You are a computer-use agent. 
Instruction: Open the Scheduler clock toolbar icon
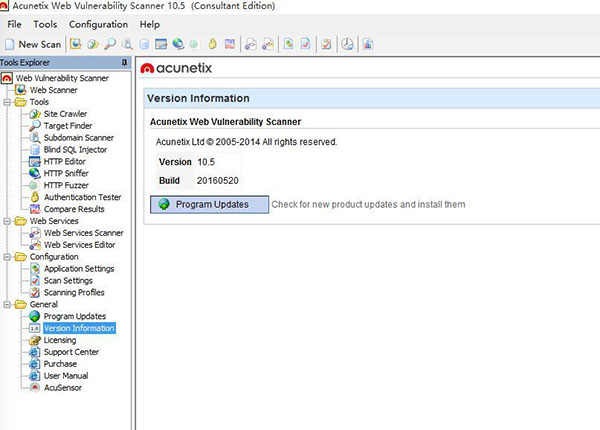[x=347, y=44]
